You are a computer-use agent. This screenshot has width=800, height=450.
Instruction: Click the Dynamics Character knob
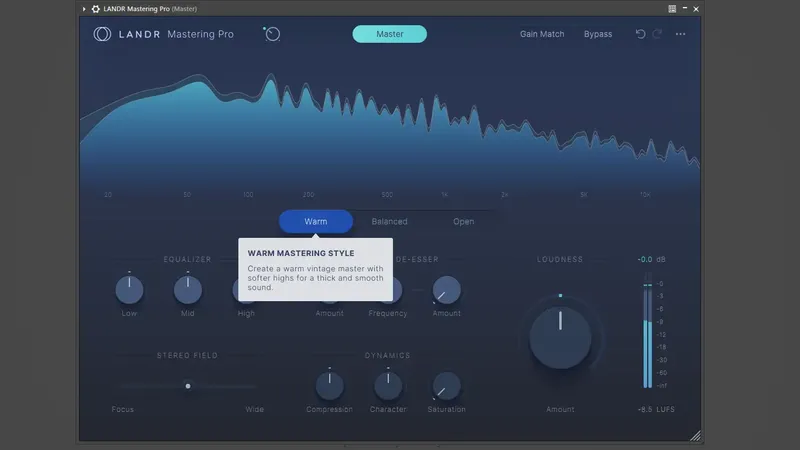click(388, 386)
